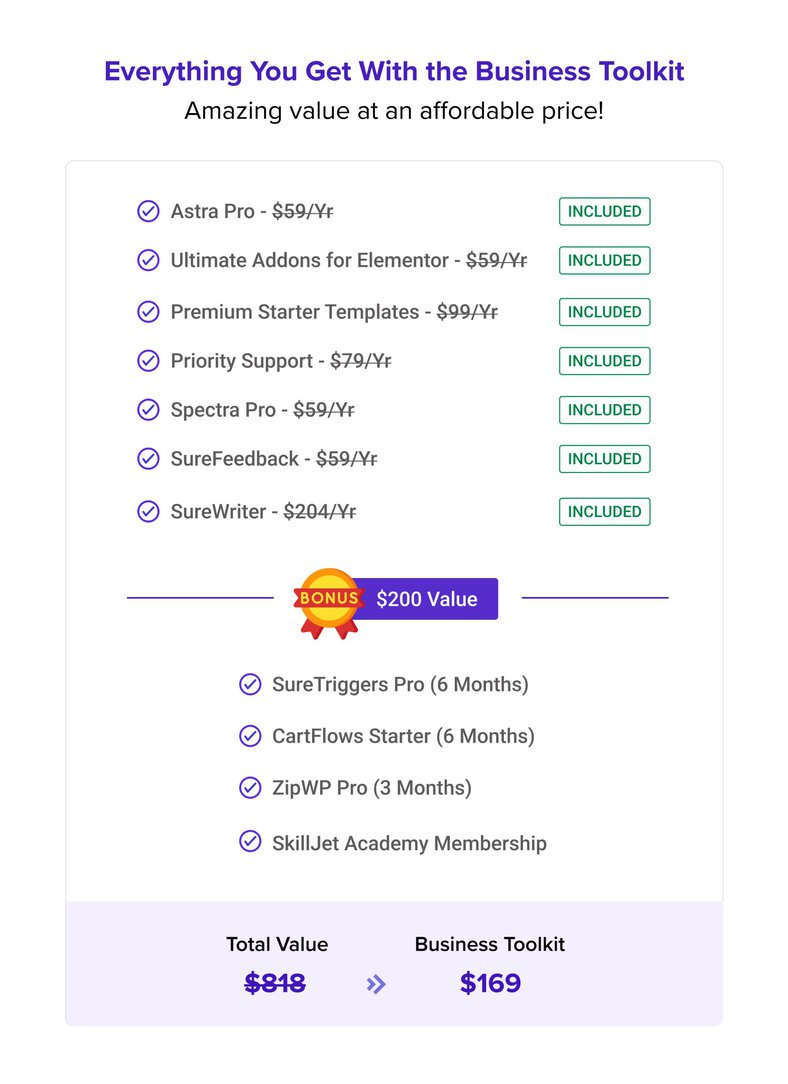Click checkmark icon next to Ultimate Addons for Elementor
788x1084 pixels.
point(148,260)
